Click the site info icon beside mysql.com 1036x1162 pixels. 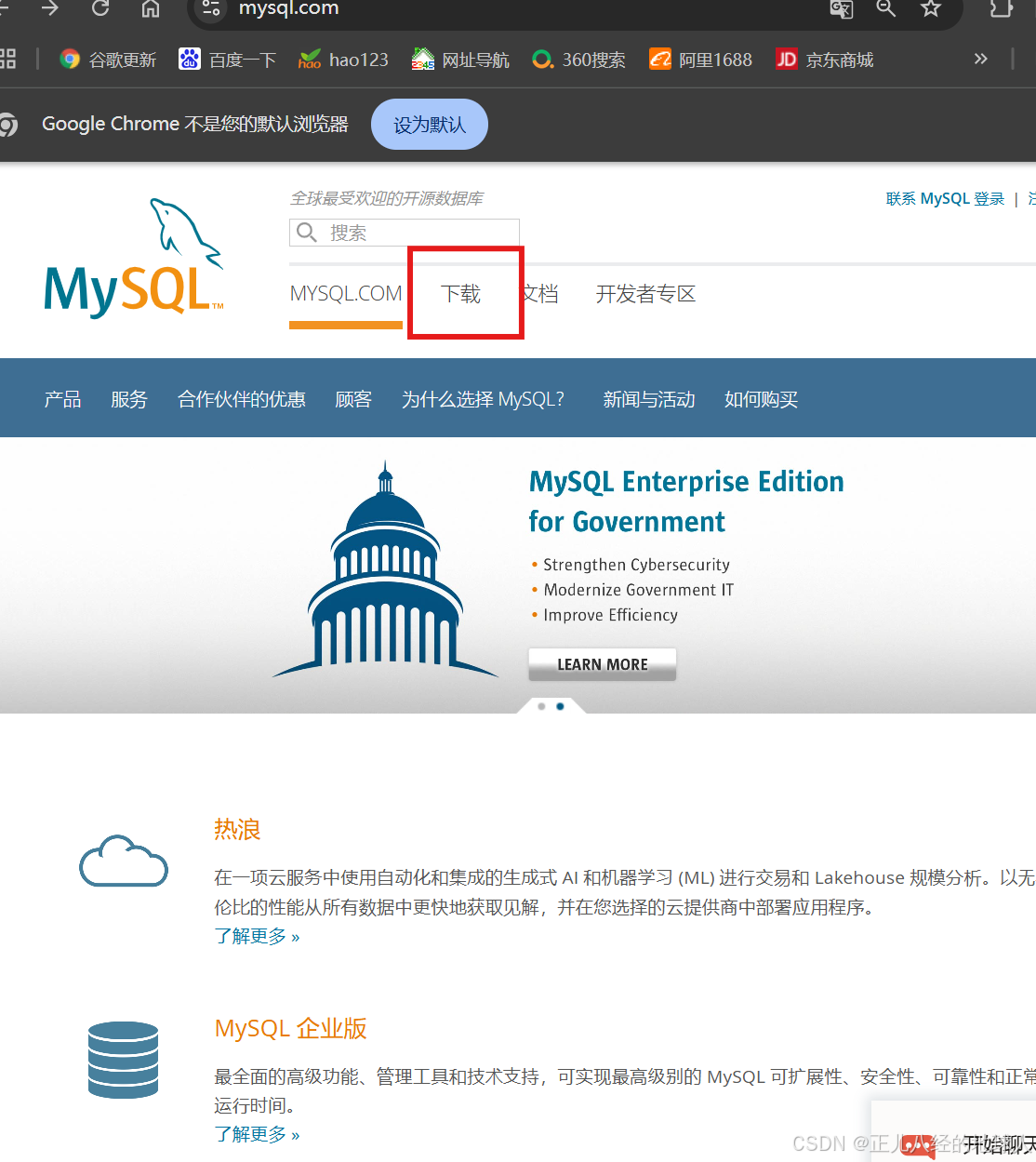pos(211,8)
